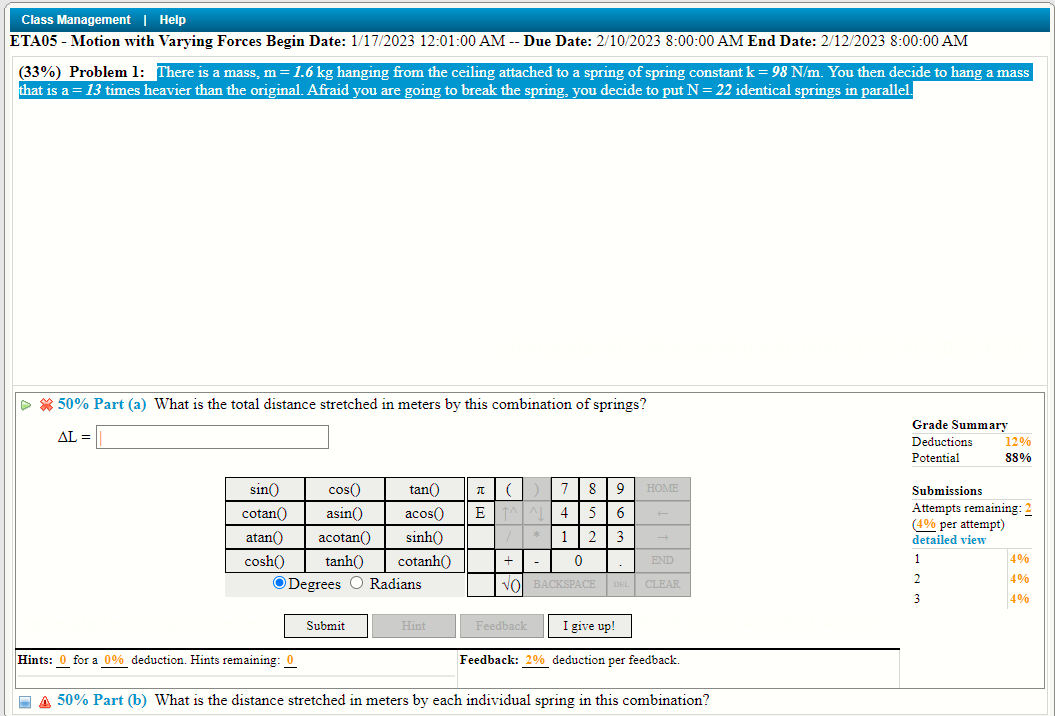Click the BACKSPACE key
The height and width of the screenshot is (716, 1055).
(565, 585)
